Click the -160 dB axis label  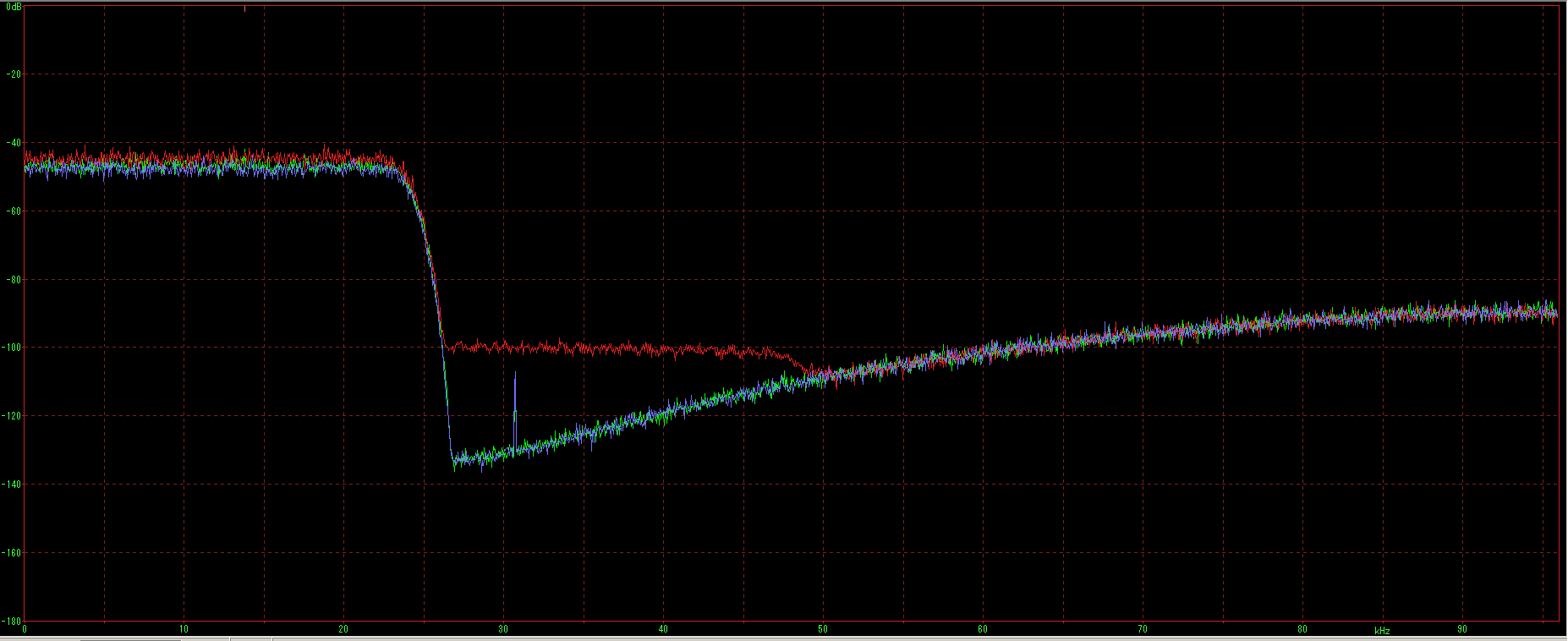coord(11,553)
